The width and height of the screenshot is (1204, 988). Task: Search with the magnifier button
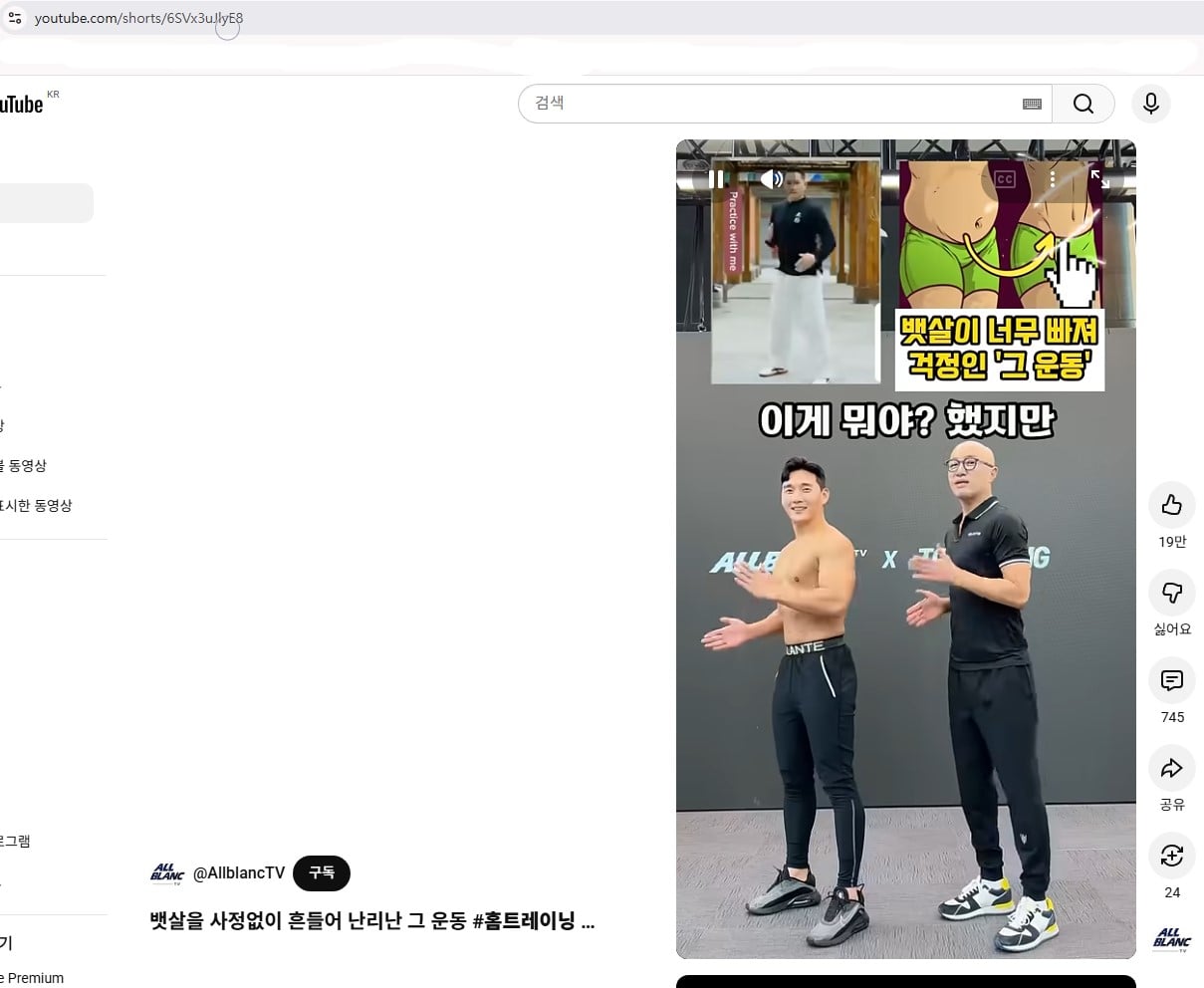pos(1084,104)
